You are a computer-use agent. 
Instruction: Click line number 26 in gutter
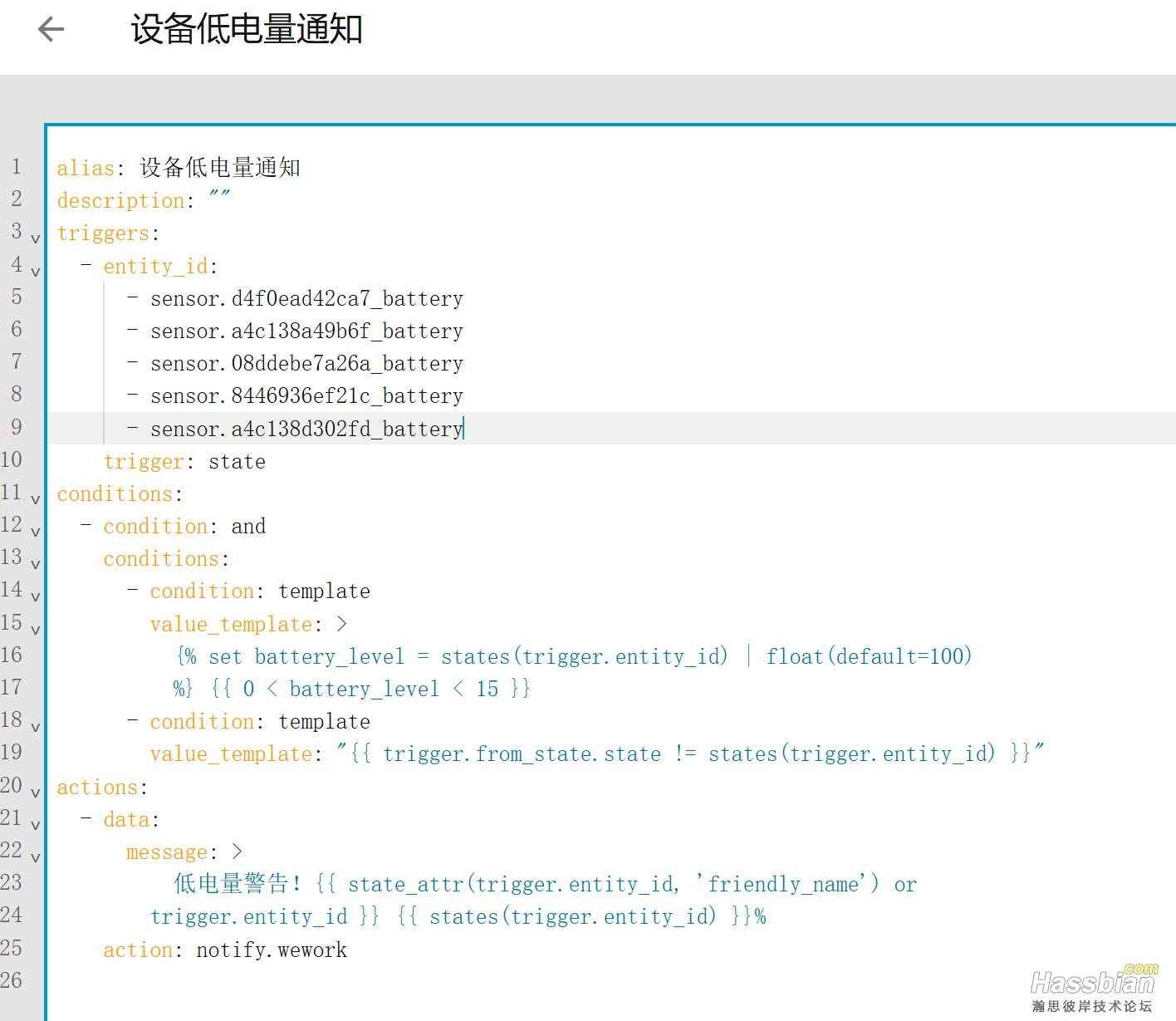click(x=12, y=980)
